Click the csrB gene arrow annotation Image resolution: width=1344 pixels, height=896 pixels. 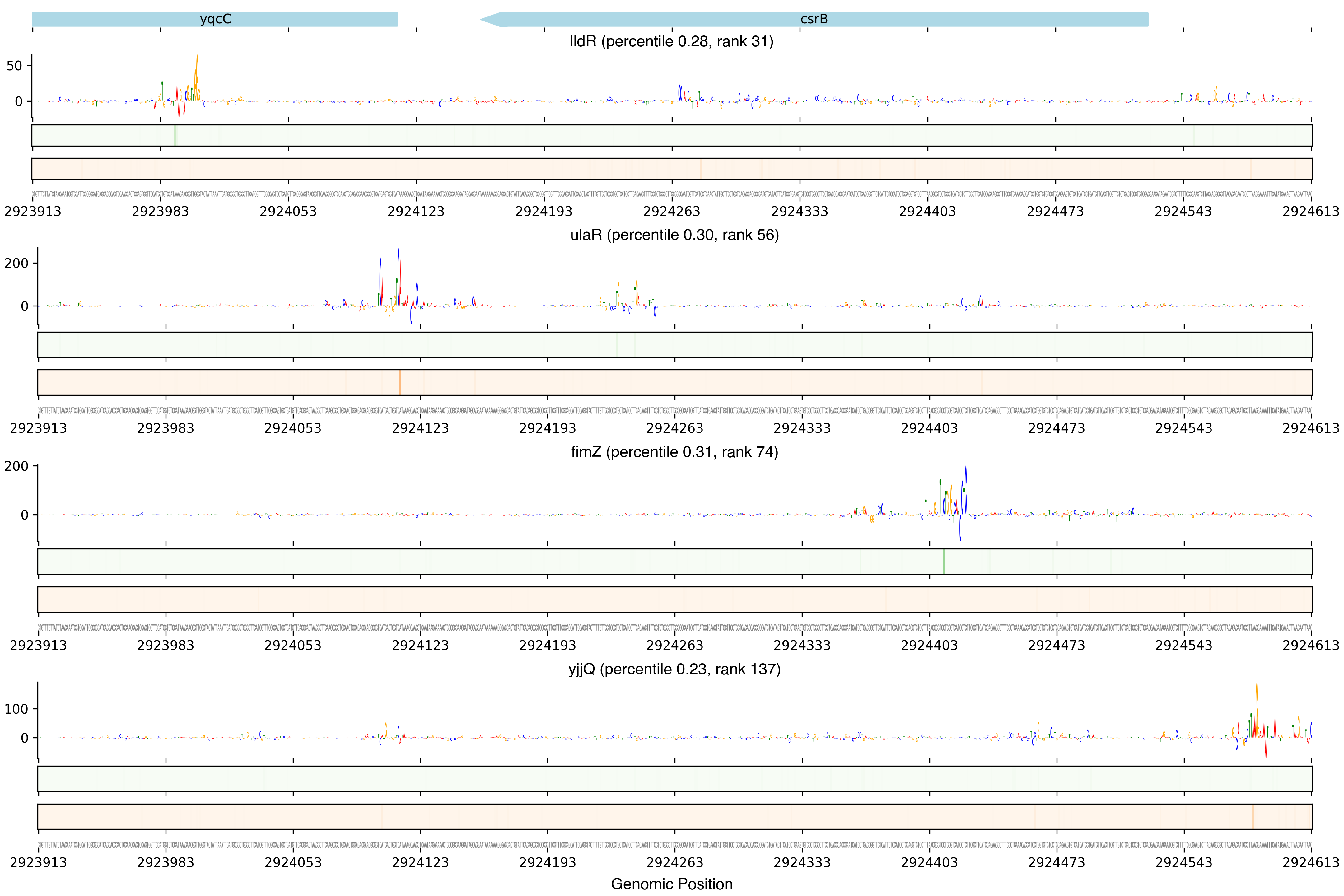click(x=814, y=19)
